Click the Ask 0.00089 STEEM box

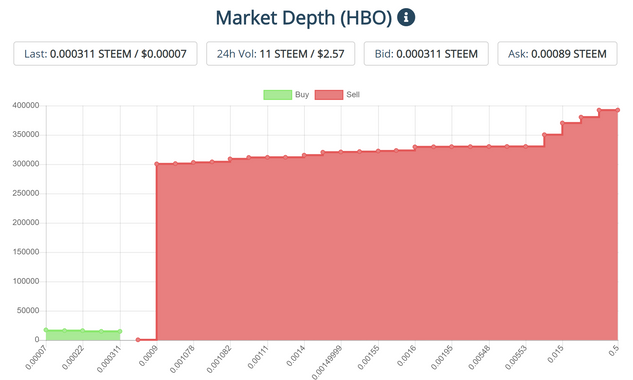pyautogui.click(x=557, y=53)
